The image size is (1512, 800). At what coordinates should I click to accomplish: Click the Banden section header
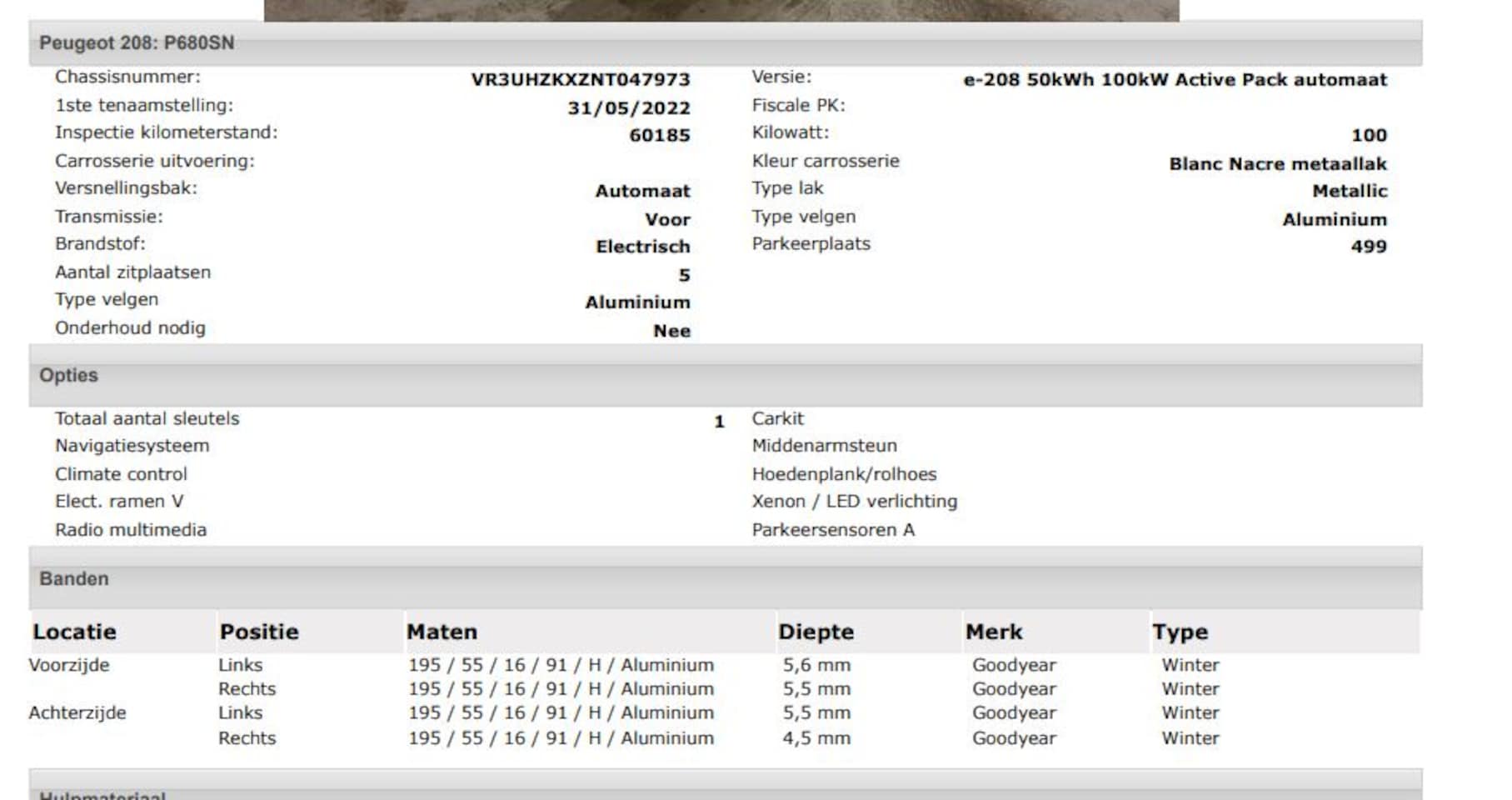click(x=725, y=579)
